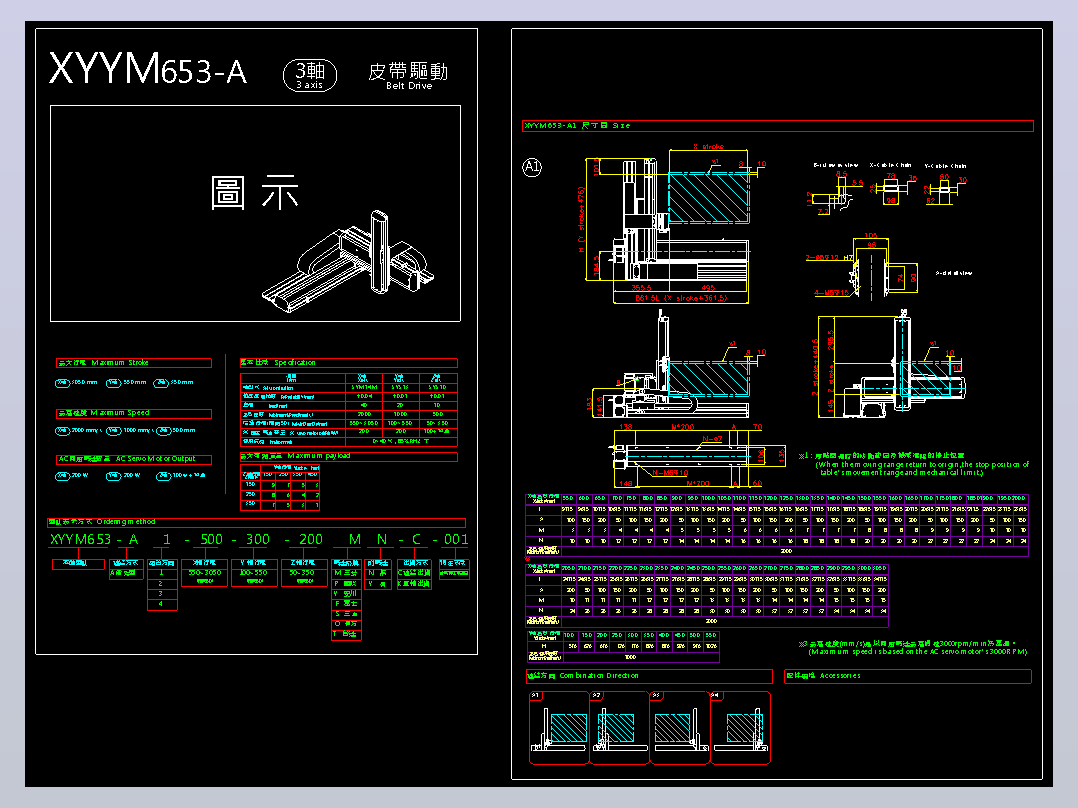This screenshot has height=808, width=1078.
Task: Click the XYYM653-A drawing title
Action: (148, 69)
